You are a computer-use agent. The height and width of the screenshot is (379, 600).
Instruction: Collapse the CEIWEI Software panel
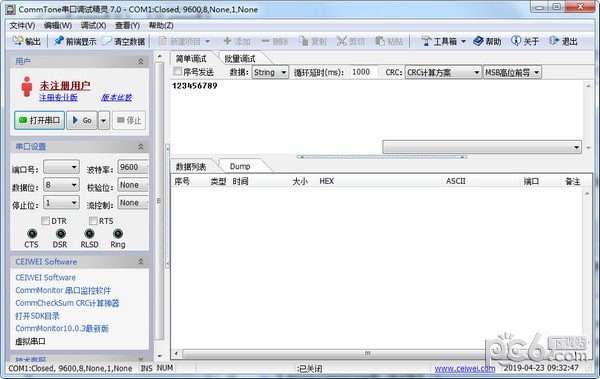tap(141, 261)
